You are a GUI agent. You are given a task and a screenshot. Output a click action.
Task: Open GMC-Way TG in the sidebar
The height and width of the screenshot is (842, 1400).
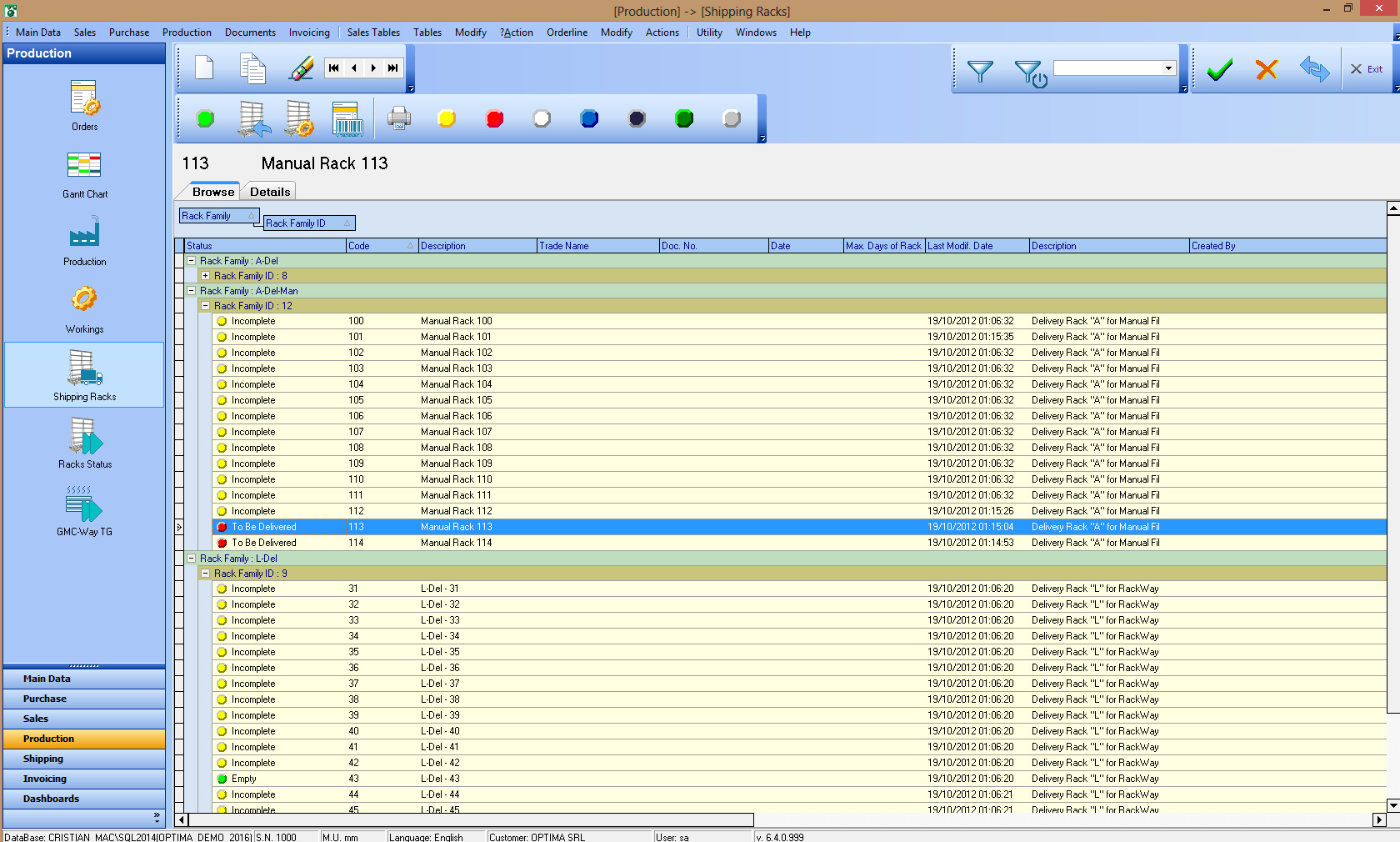click(x=84, y=511)
